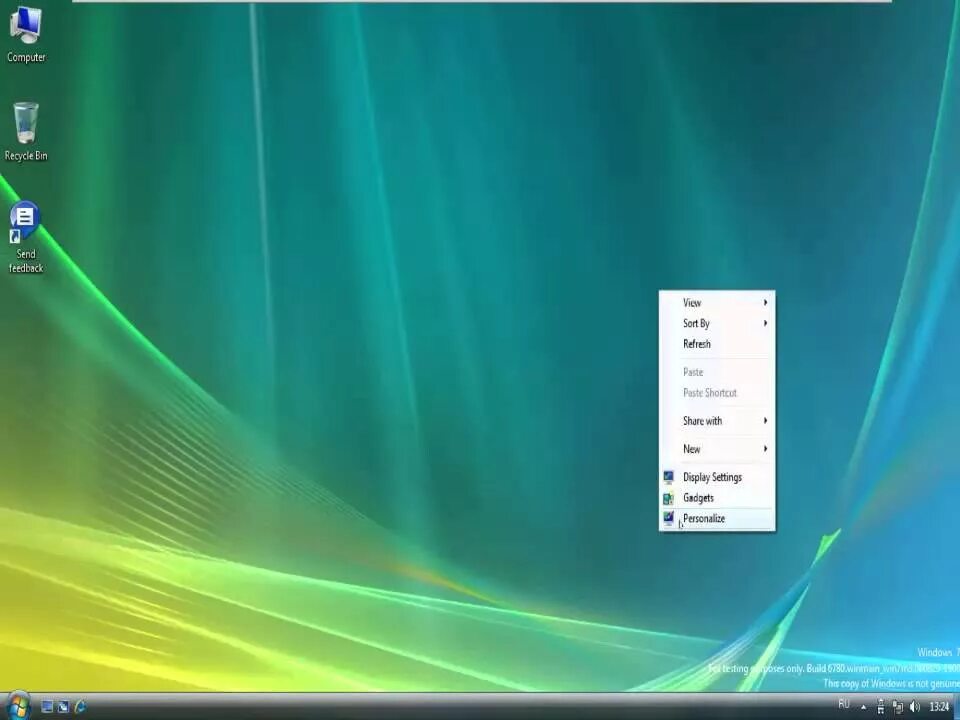Click the Switch windows quick launch icon
960x720 pixels.
63,707
